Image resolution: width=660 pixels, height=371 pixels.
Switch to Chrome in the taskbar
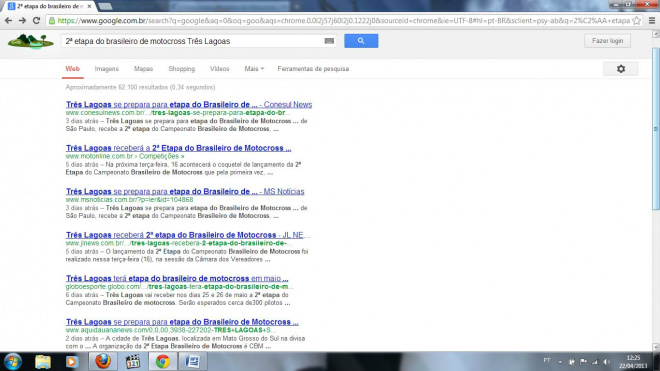tap(163, 362)
